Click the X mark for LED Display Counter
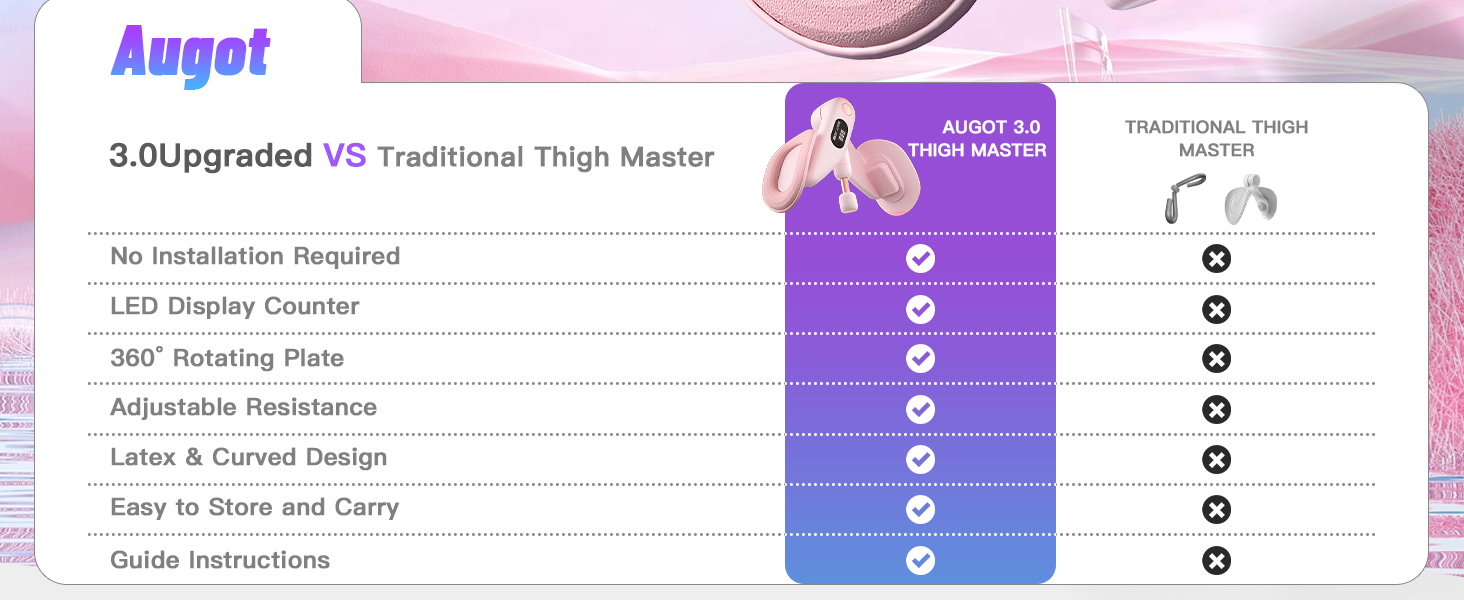The width and height of the screenshot is (1464, 600). (x=1216, y=309)
